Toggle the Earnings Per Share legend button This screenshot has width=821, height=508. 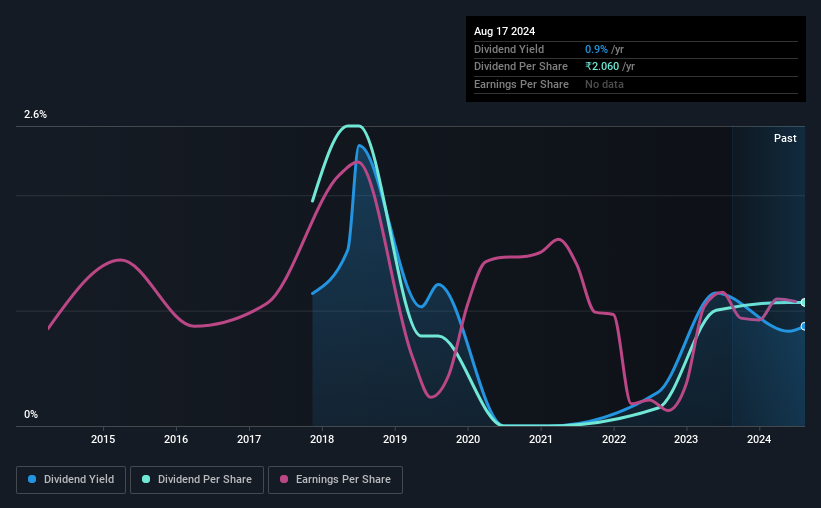click(x=335, y=480)
